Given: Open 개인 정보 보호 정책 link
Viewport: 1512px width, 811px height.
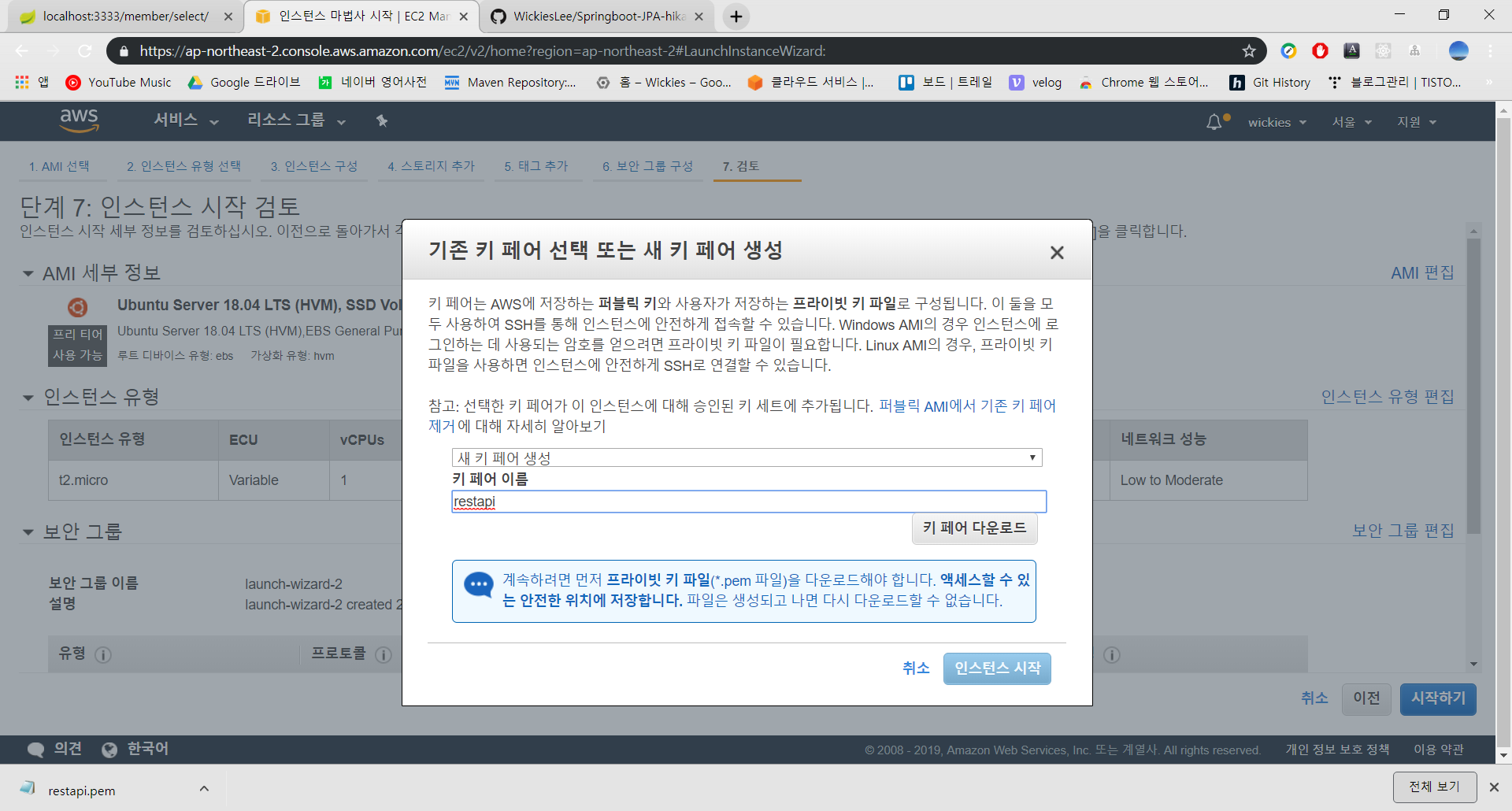Looking at the screenshot, I should point(1337,750).
